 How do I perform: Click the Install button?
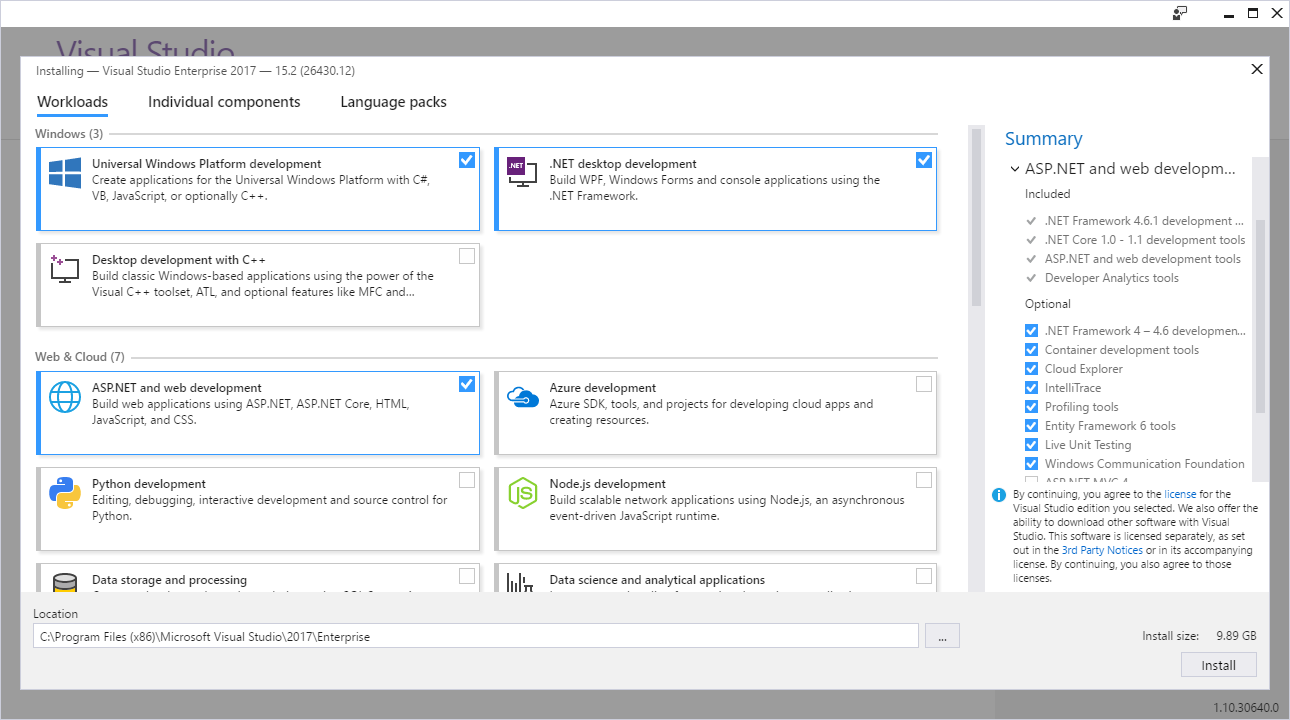click(x=1218, y=665)
